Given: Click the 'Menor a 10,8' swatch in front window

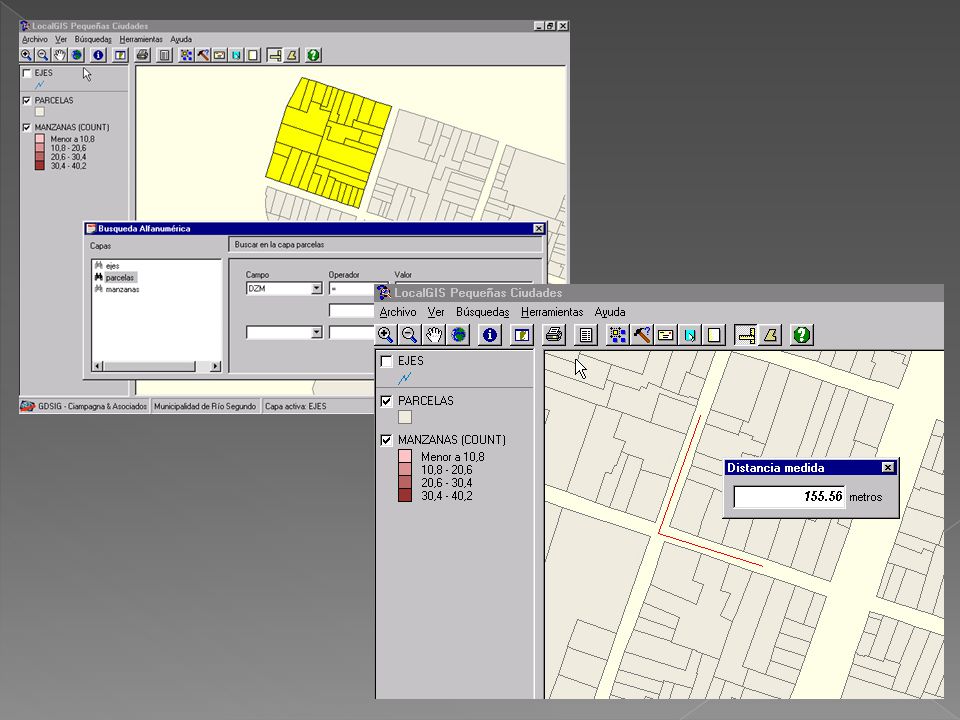Looking at the screenshot, I should coord(405,456).
